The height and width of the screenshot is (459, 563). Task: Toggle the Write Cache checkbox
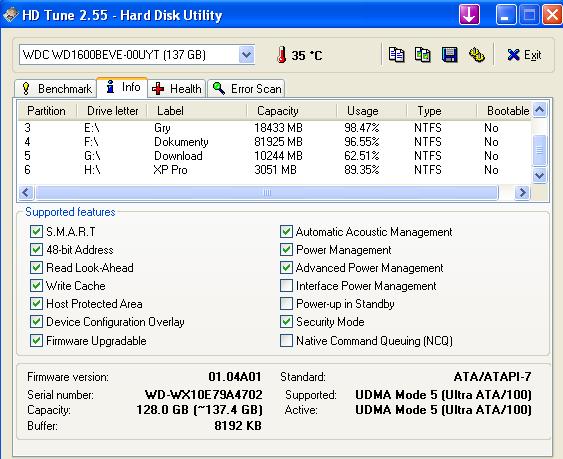point(36,286)
